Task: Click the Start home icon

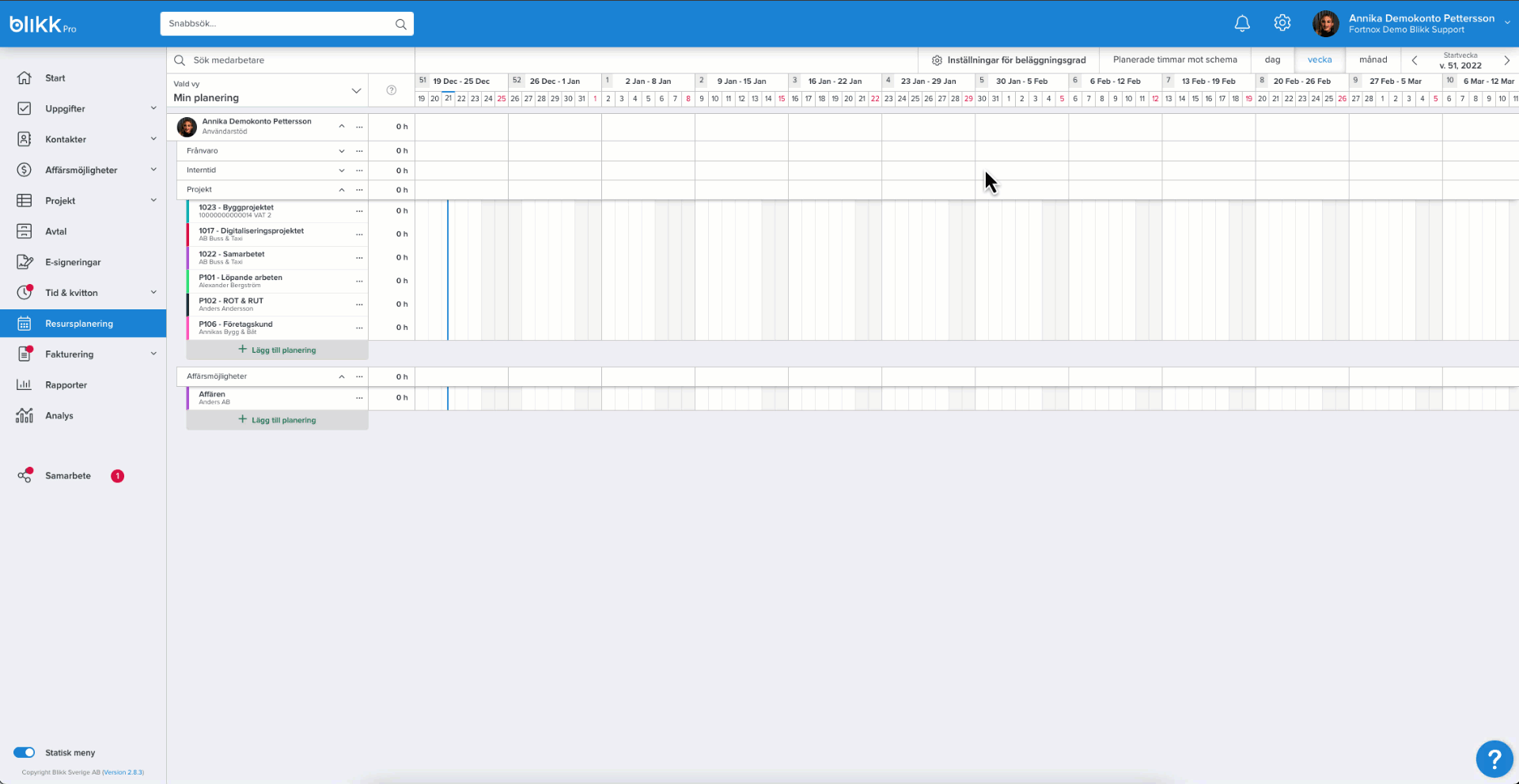Action: pos(25,78)
